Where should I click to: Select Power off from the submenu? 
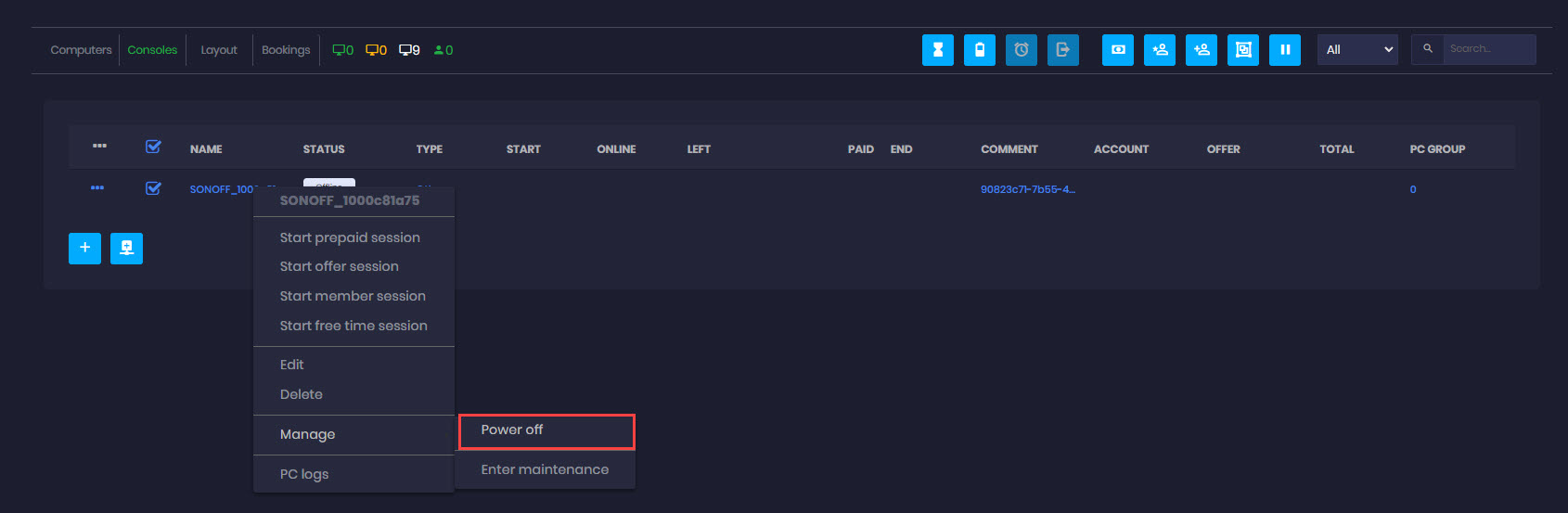click(512, 430)
